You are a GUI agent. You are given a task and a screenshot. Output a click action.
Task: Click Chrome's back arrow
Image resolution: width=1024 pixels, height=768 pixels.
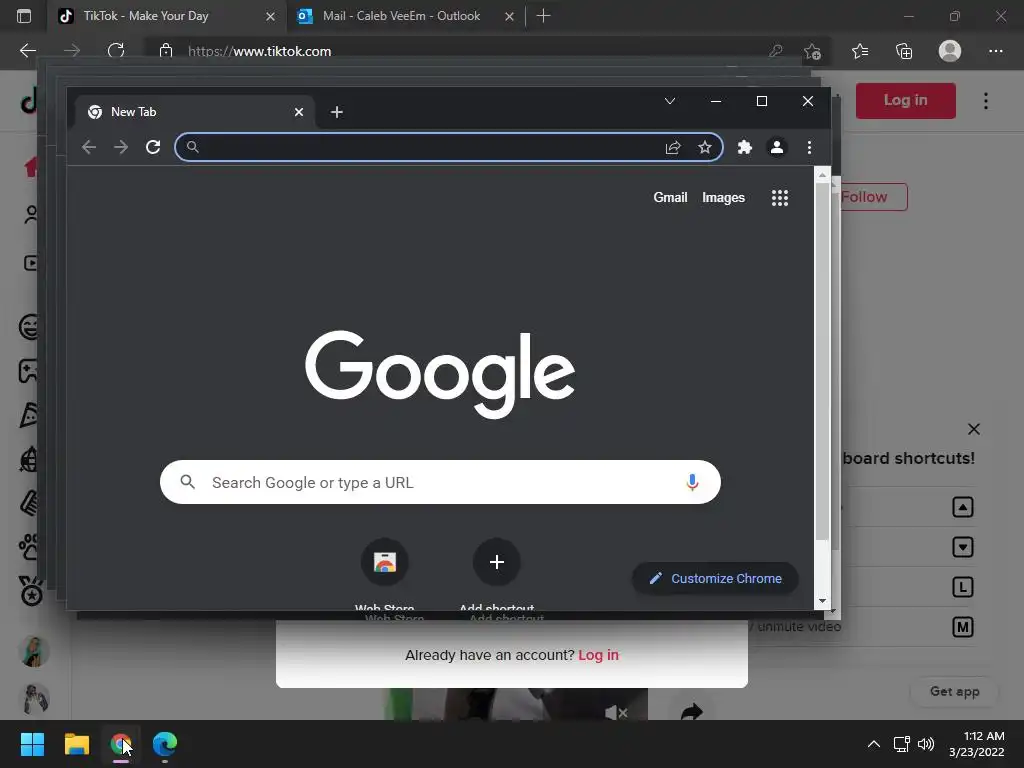point(89,147)
